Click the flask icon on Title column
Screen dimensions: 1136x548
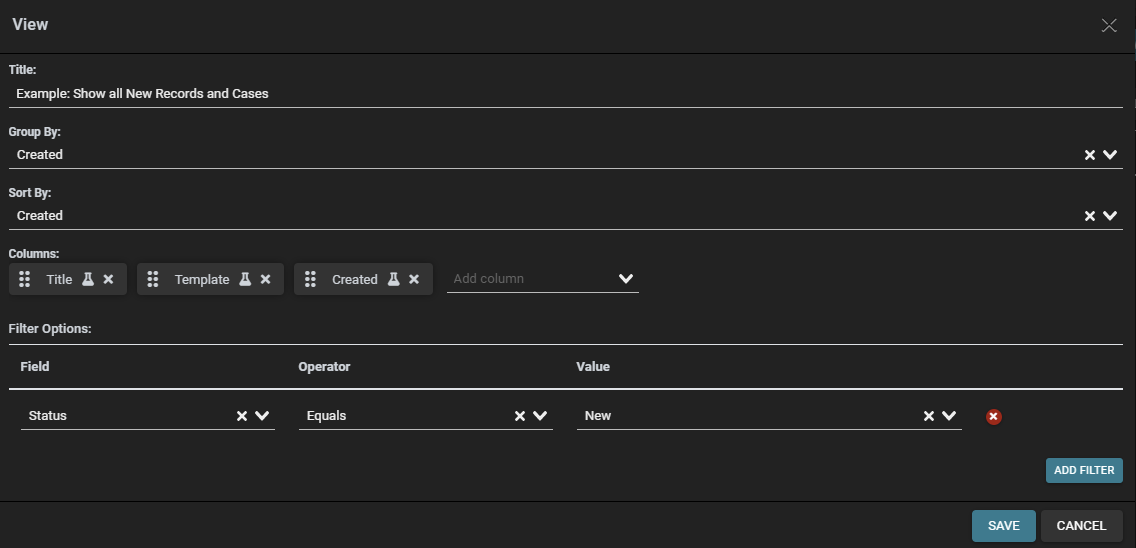88,279
